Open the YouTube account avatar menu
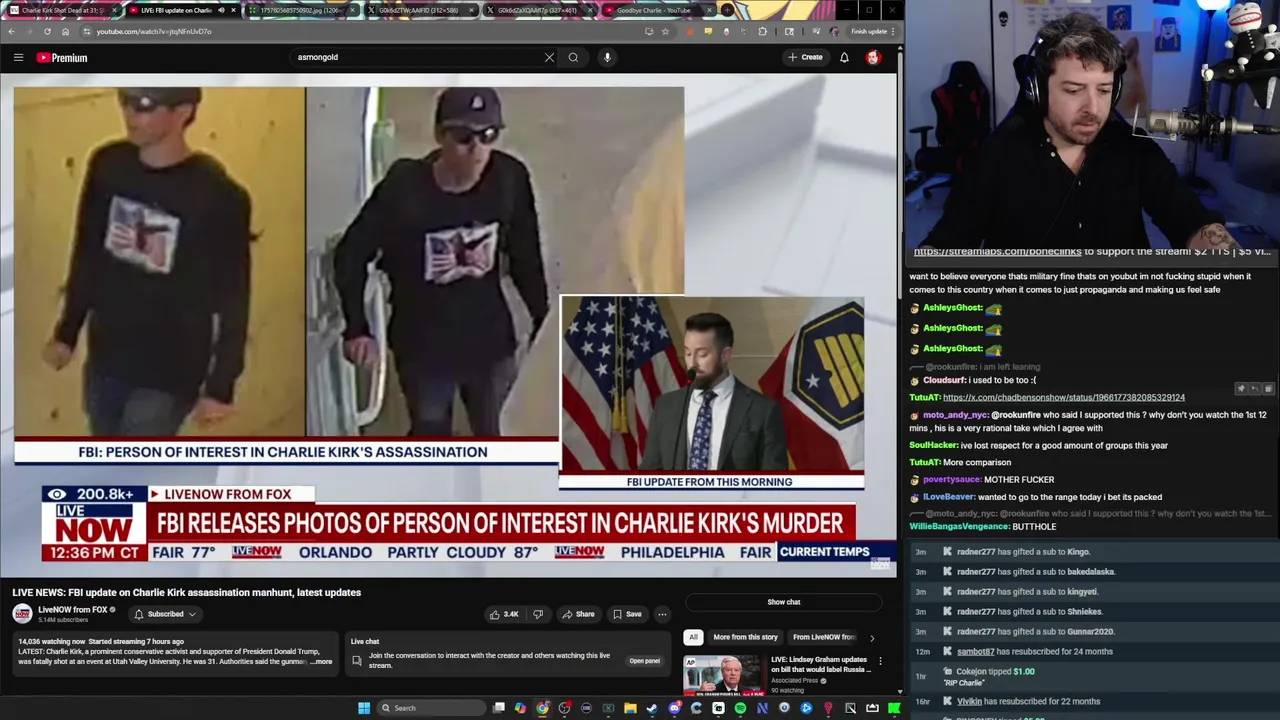Image resolution: width=1280 pixels, height=720 pixels. coord(873,57)
